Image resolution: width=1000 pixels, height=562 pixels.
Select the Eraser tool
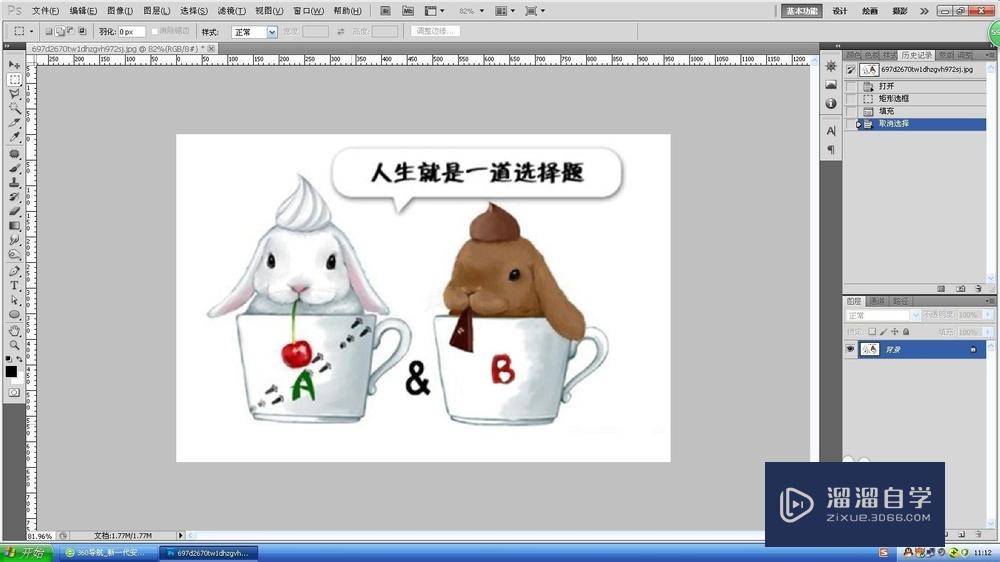point(14,211)
